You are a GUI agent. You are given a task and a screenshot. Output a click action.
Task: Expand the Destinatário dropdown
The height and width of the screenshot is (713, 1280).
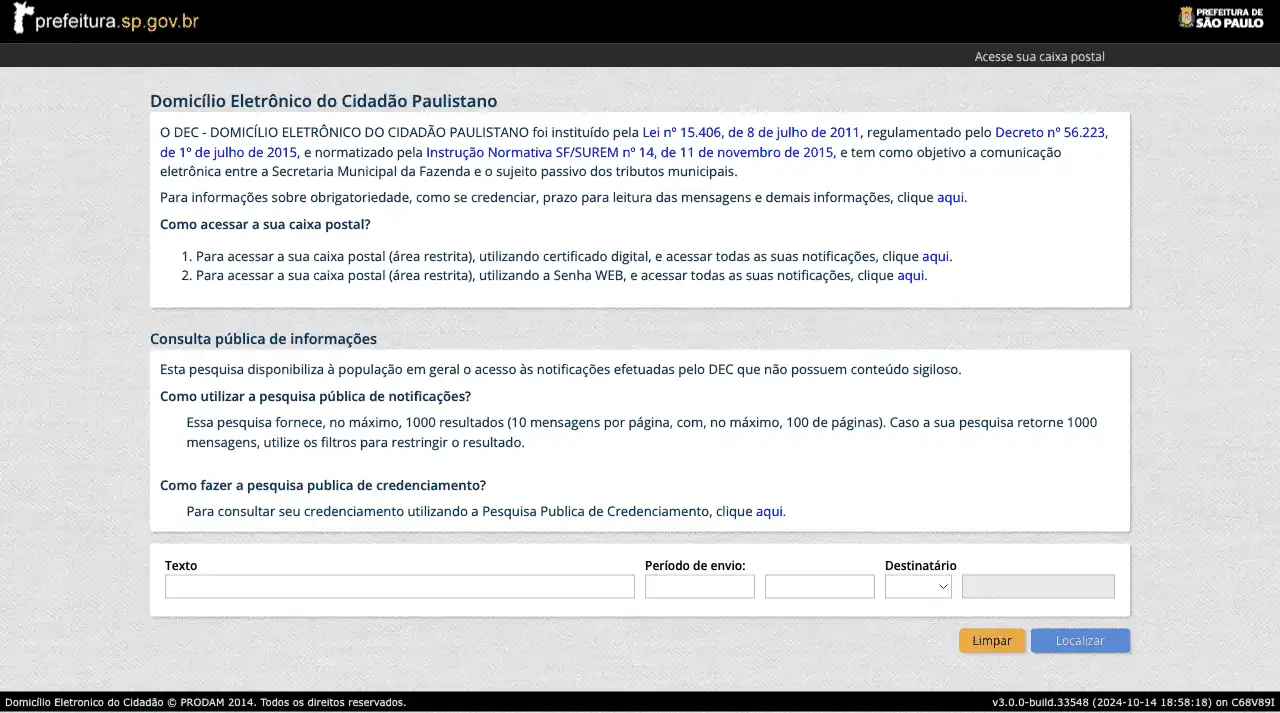tap(918, 587)
